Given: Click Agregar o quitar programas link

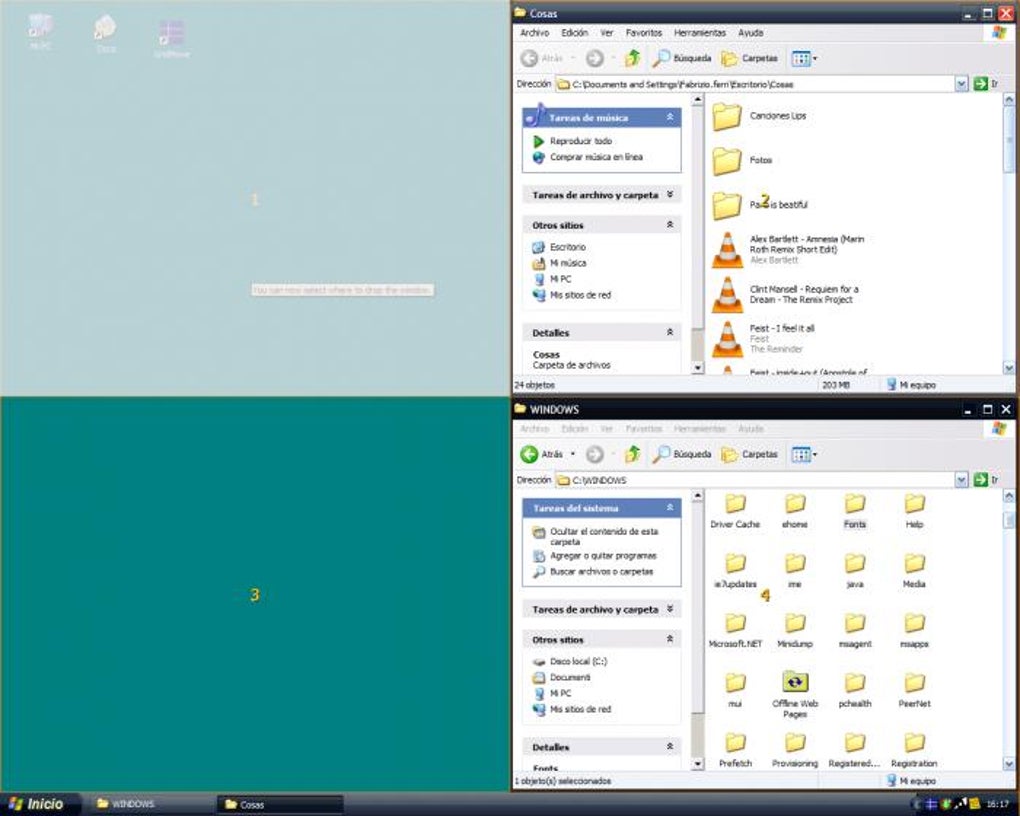Looking at the screenshot, I should [603, 556].
